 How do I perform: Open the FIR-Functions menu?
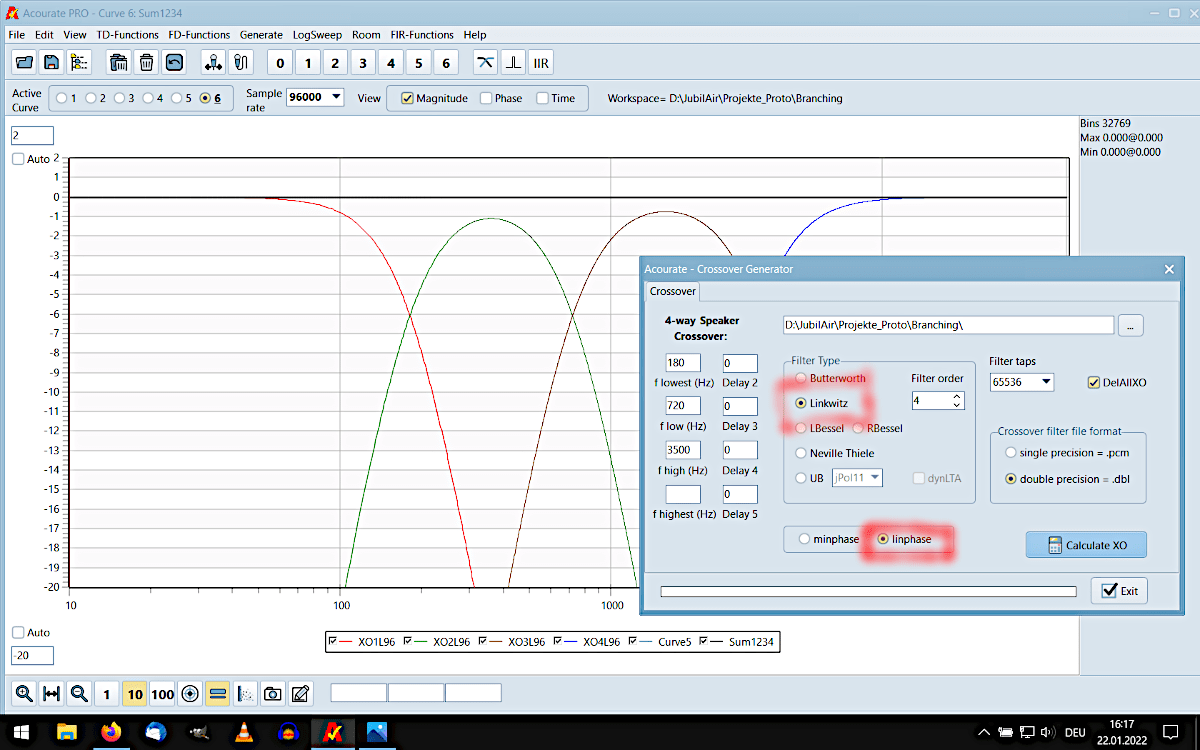point(421,35)
